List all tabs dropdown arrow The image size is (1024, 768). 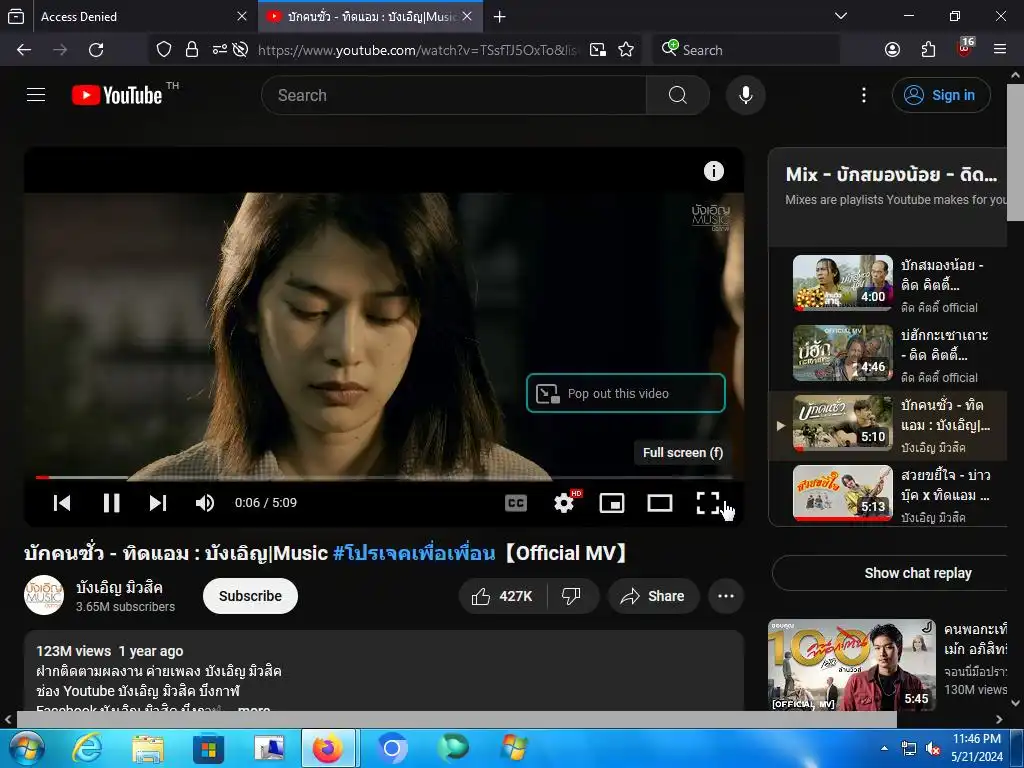coord(841,16)
